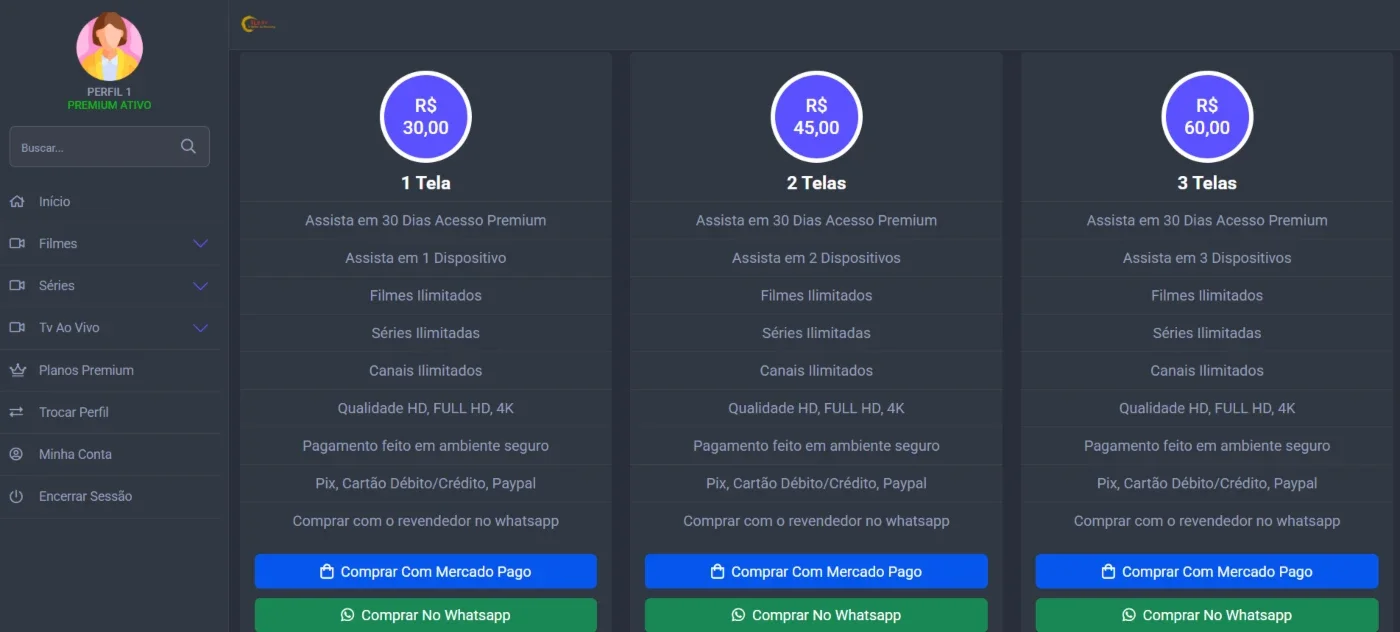
Task: Expand the Filmes submenu chevron
Action: pos(200,244)
